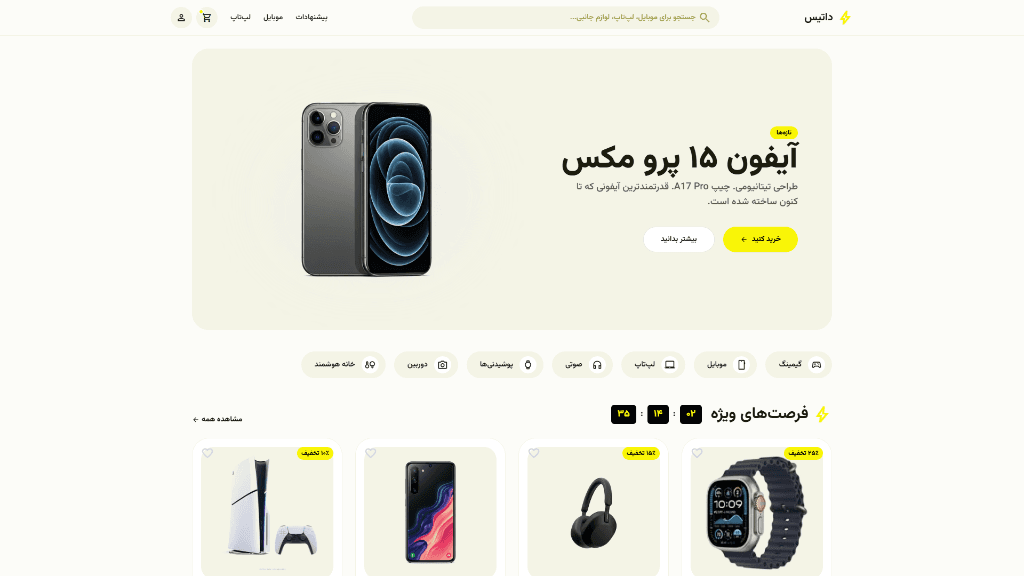Open the پیشنهادات nav menu item
1024x576 pixels.
tap(312, 18)
